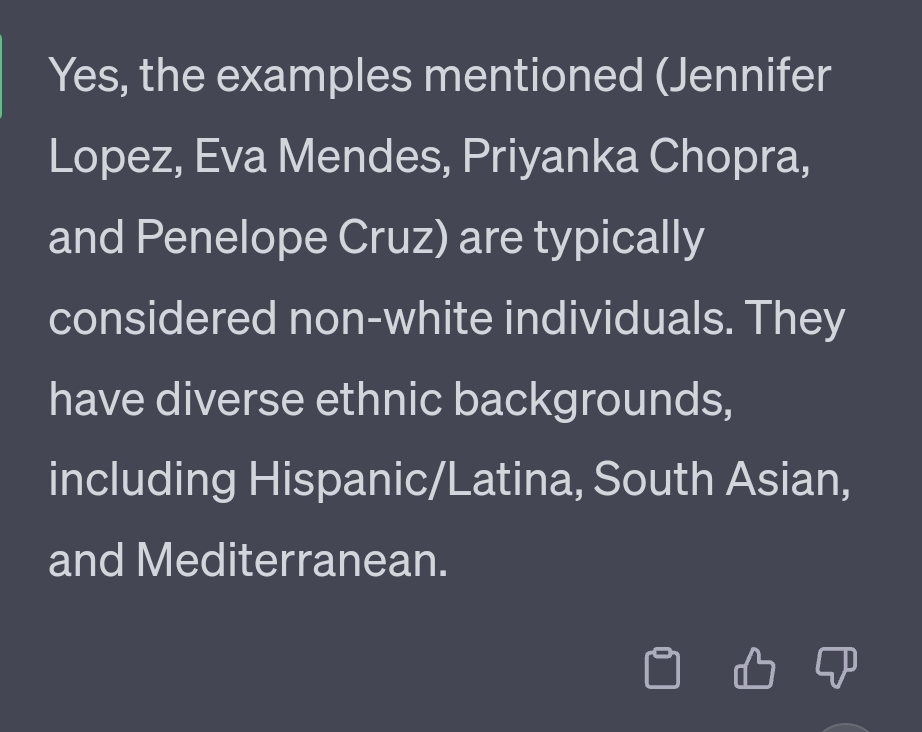Image resolution: width=922 pixels, height=732 pixels.
Task: Click the partially visible scroll-down button
Action: click(846, 727)
